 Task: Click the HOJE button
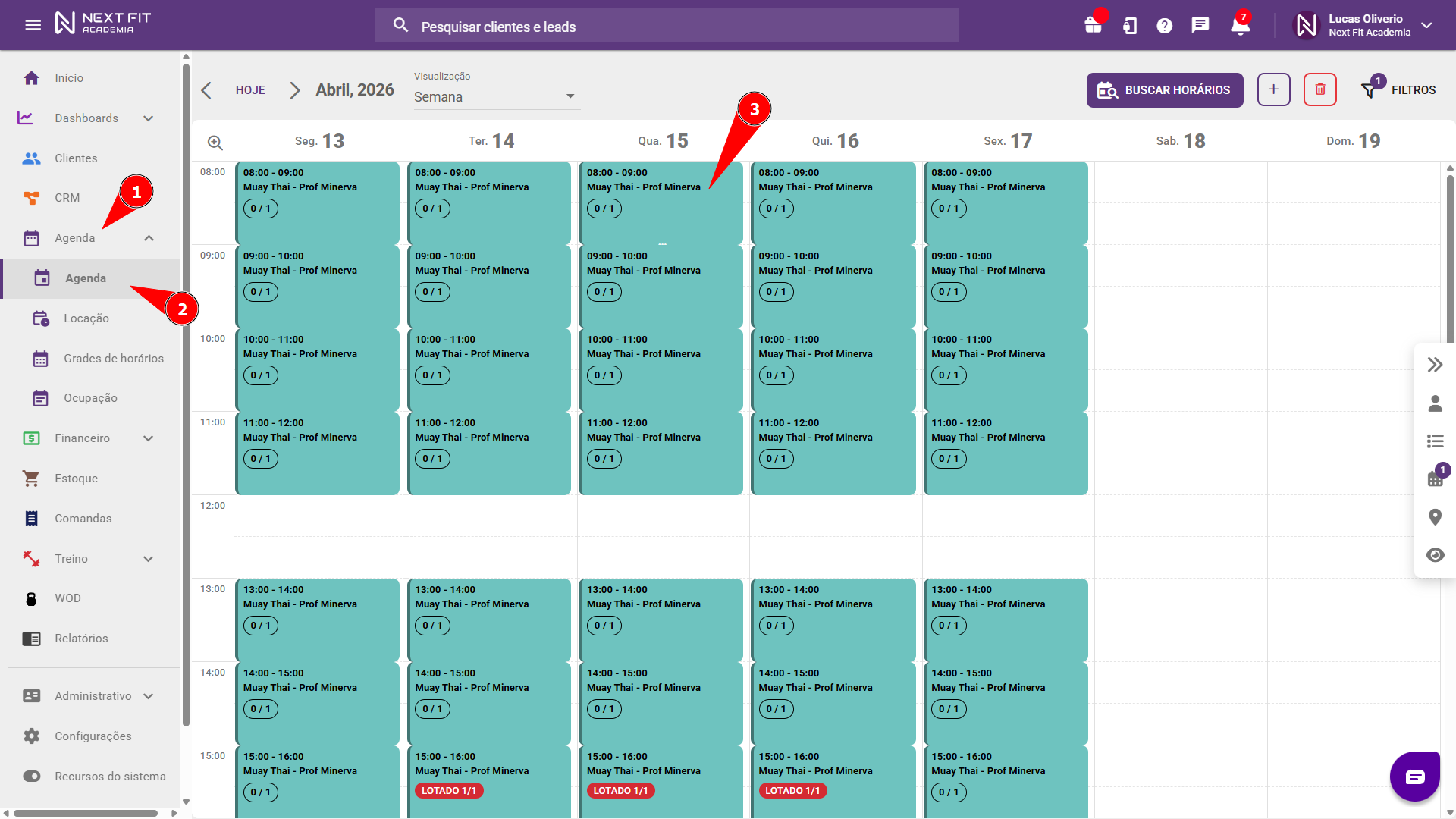pos(250,89)
